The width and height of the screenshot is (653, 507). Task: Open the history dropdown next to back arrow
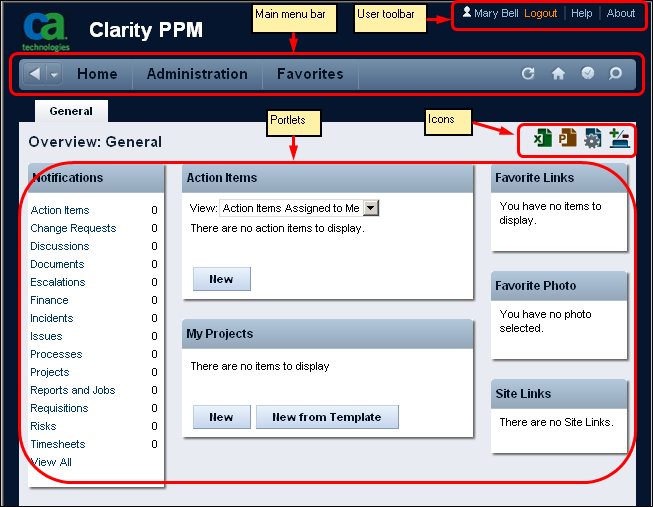[x=54, y=75]
